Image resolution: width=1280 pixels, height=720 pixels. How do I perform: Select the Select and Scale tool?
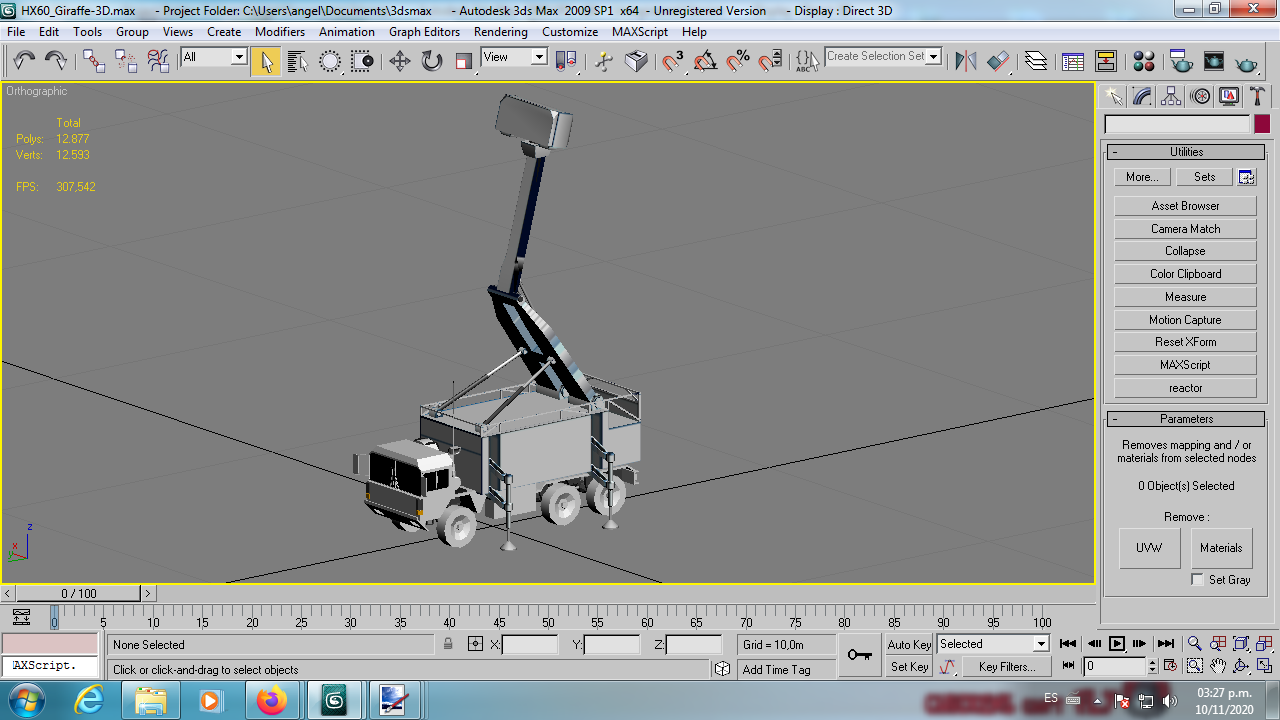[x=463, y=61]
